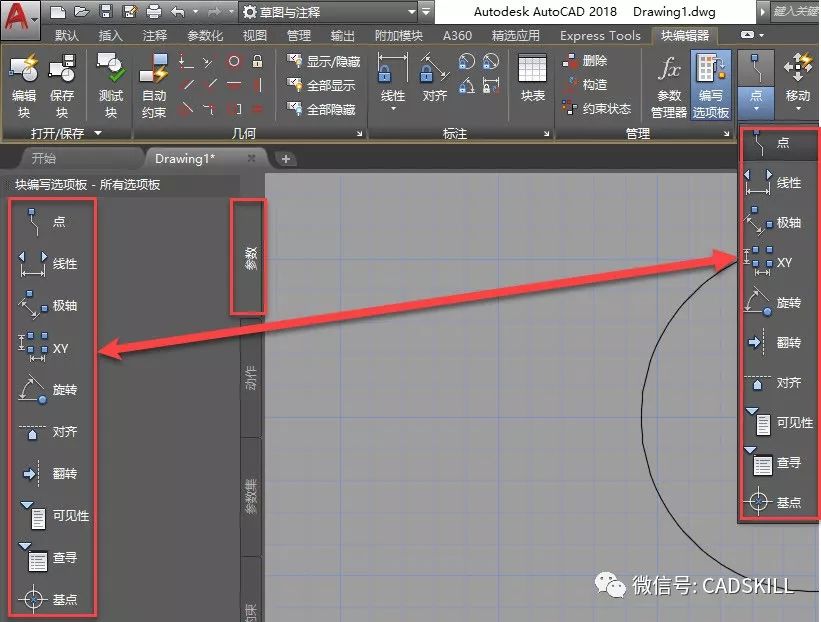Click the 构造 geometry button

585,85
